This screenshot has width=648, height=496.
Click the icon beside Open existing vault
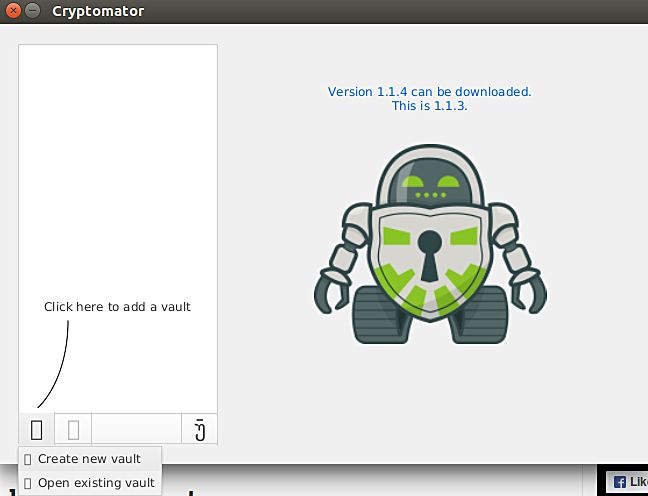[x=28, y=484]
